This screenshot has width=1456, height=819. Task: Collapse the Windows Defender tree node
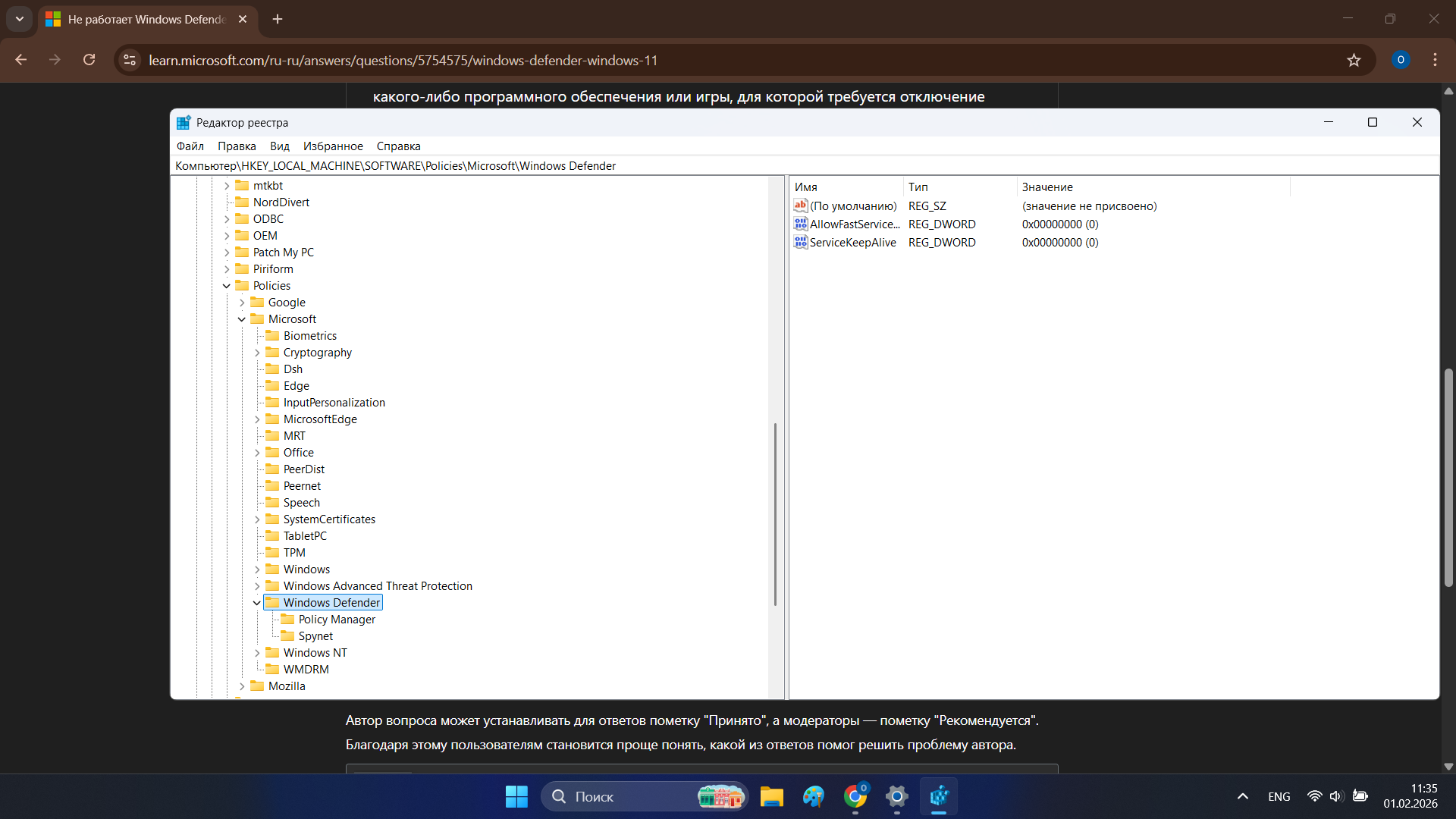click(257, 603)
